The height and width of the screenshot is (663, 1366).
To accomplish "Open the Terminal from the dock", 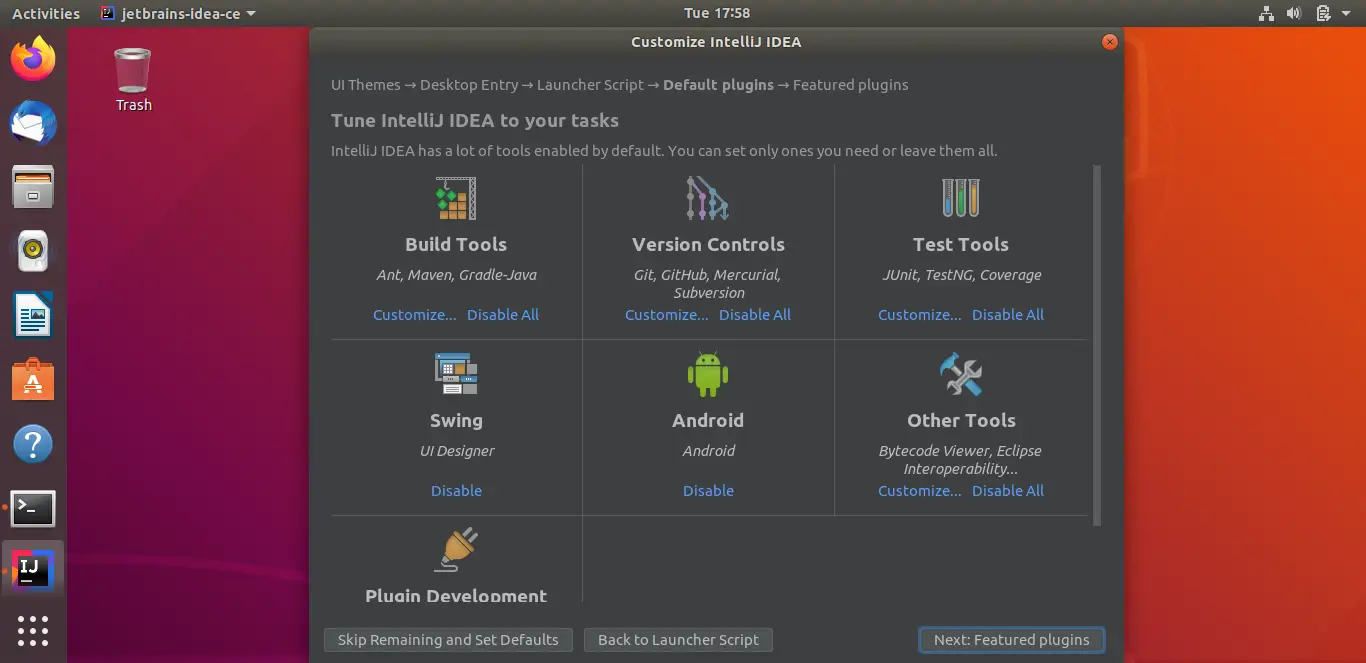I will coord(33,508).
